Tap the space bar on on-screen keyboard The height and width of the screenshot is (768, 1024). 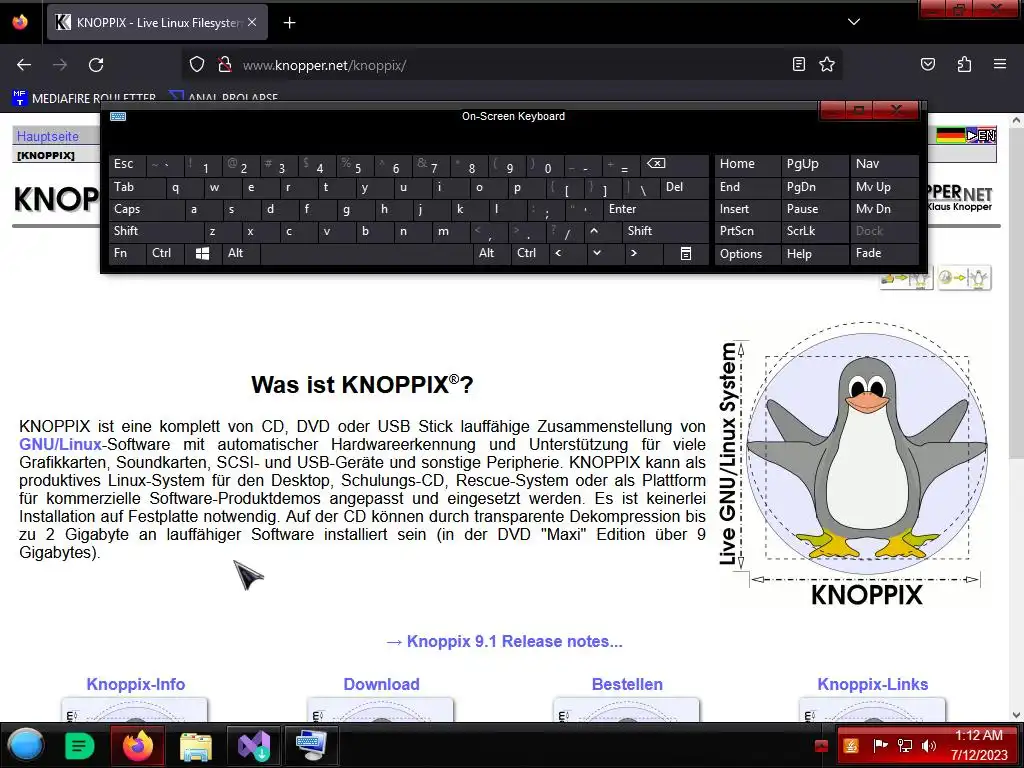point(366,253)
